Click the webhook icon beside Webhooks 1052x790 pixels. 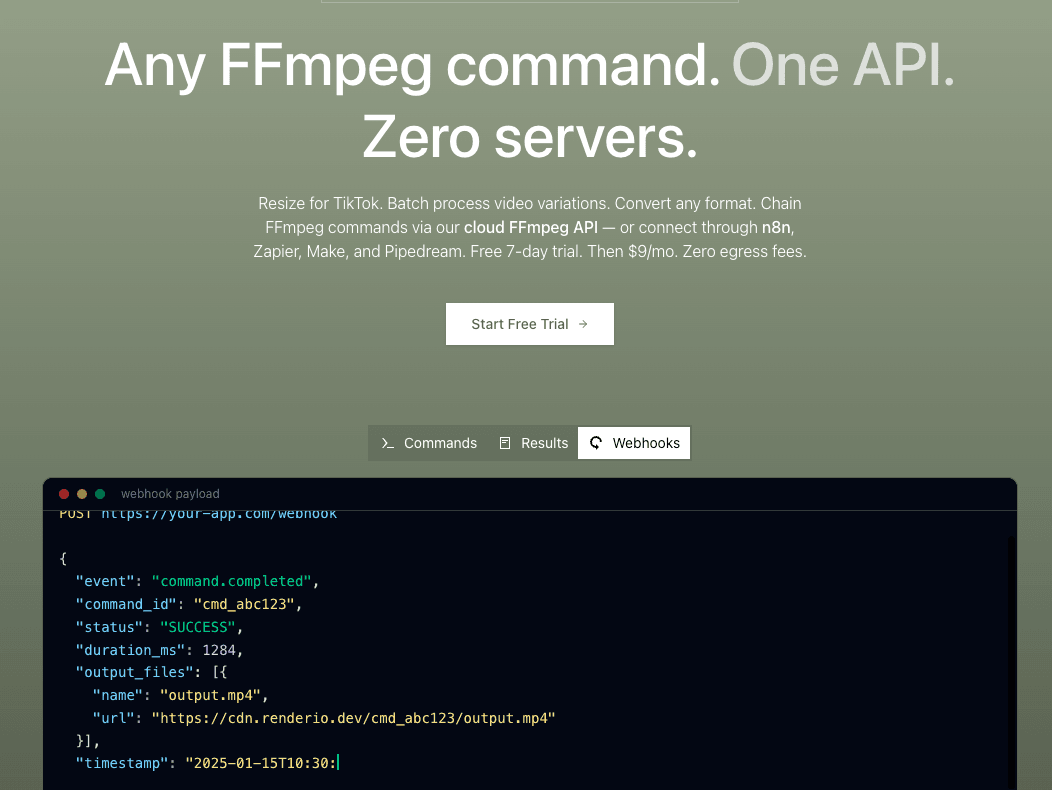pyautogui.click(x=596, y=443)
